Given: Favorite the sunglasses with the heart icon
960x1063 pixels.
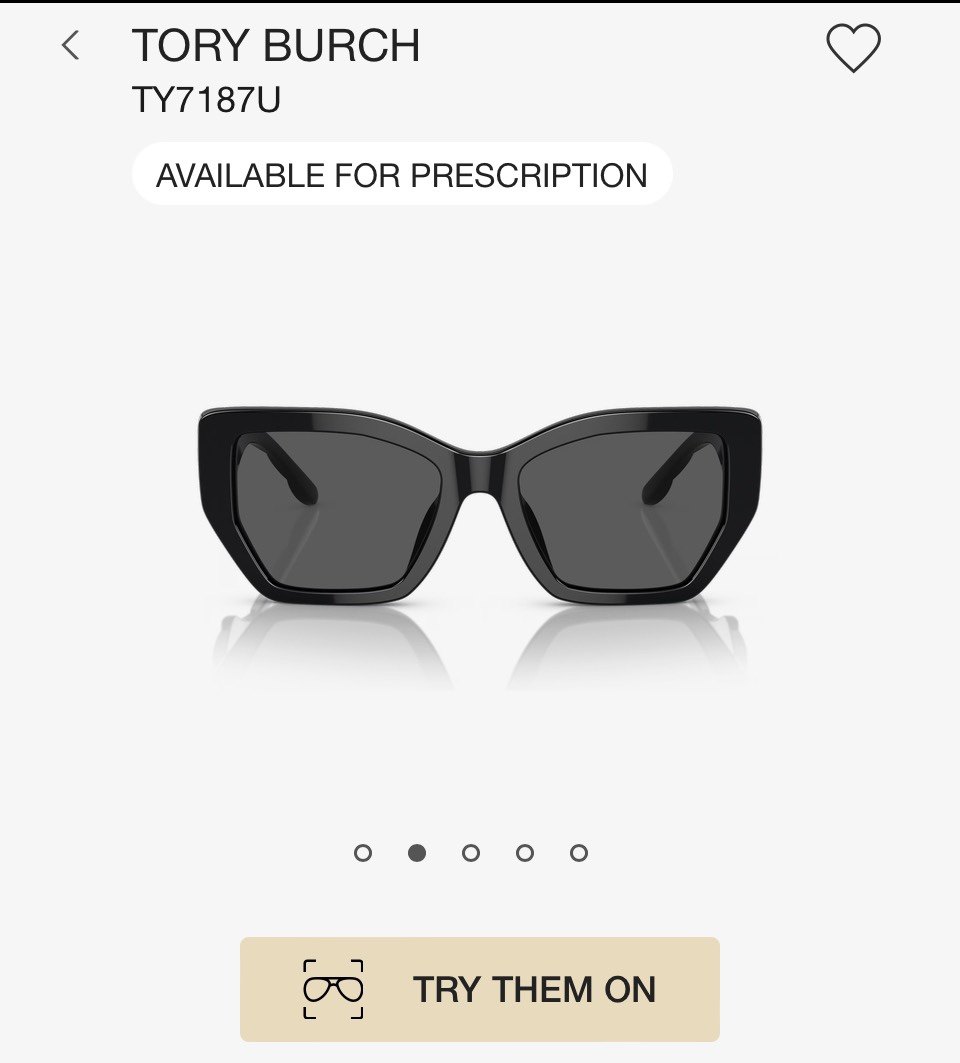Looking at the screenshot, I should (x=853, y=48).
